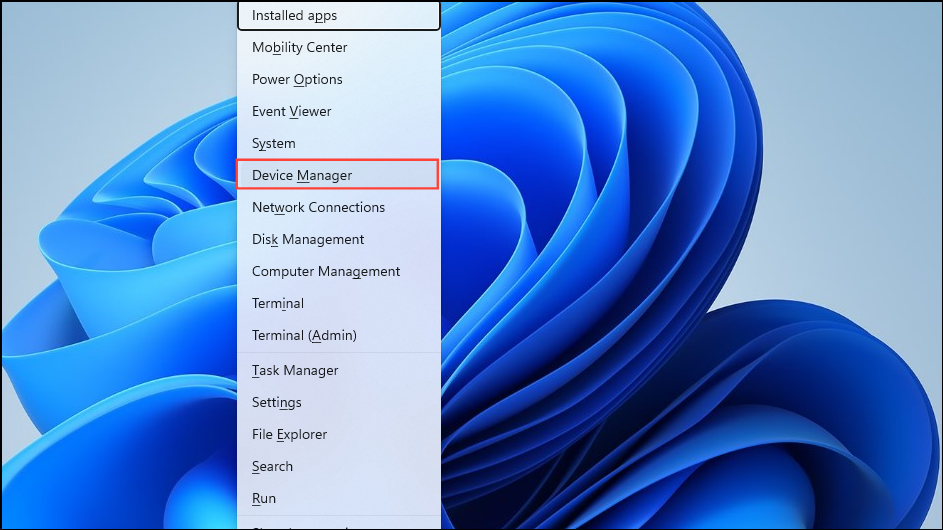The width and height of the screenshot is (943, 530).
Task: Open Settings from the menu
Action: point(339,402)
